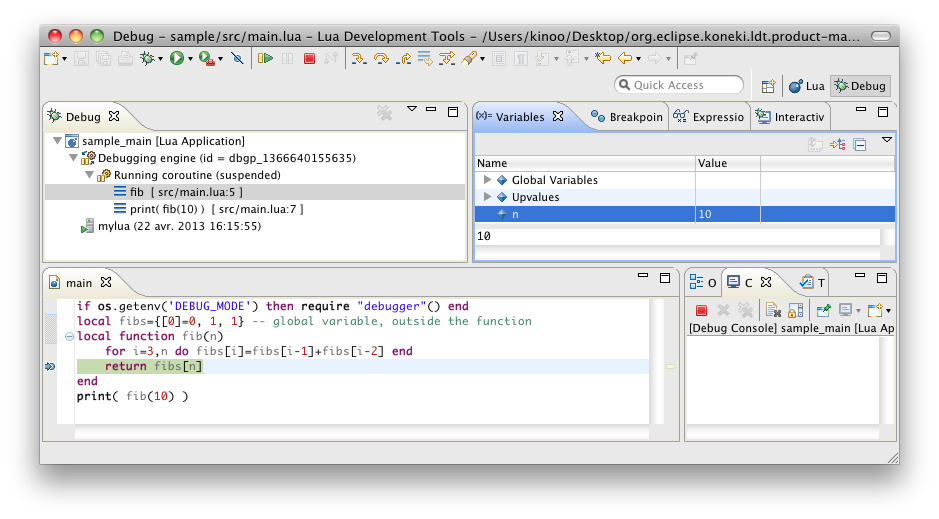
Task: Click red Terminate icon in Console toolbar
Action: tap(701, 310)
